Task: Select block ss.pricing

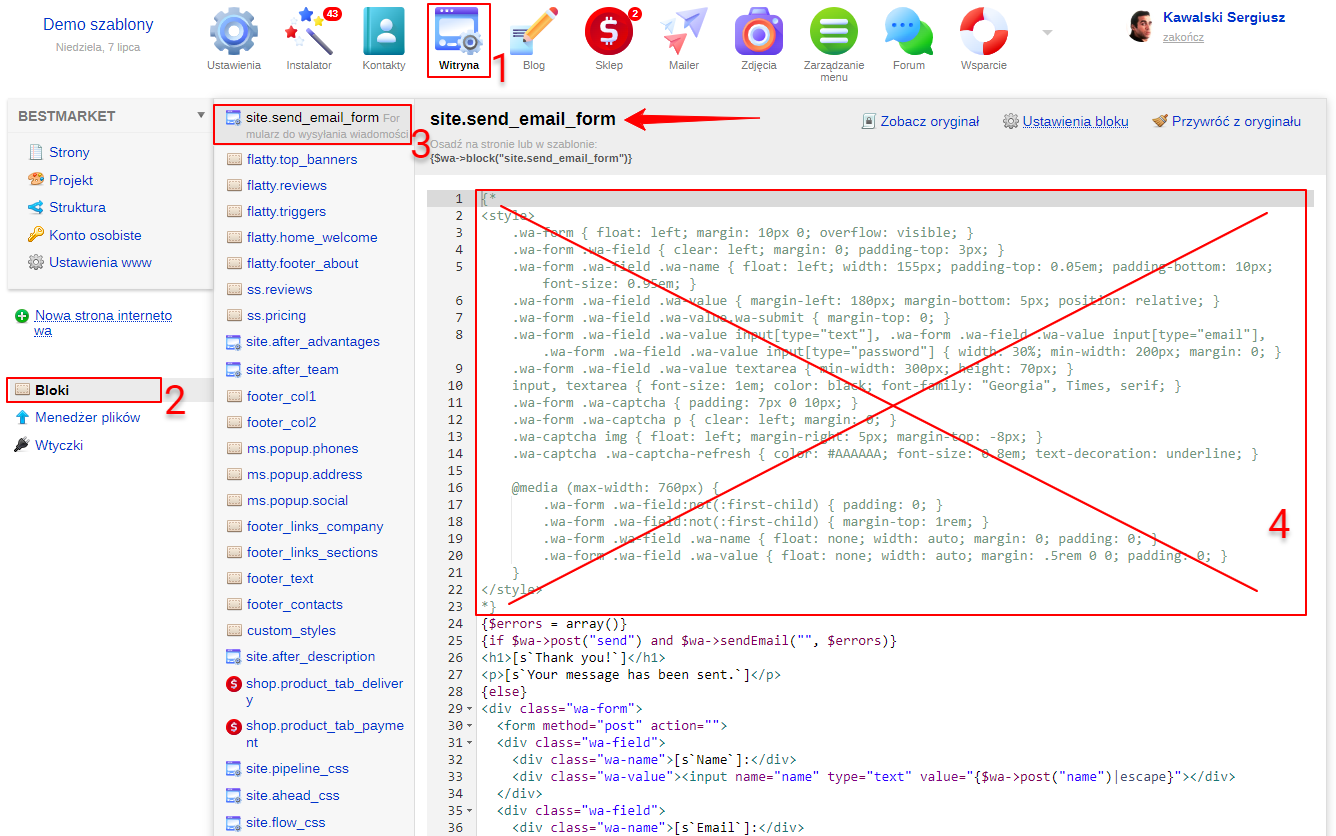Action: pos(276,315)
